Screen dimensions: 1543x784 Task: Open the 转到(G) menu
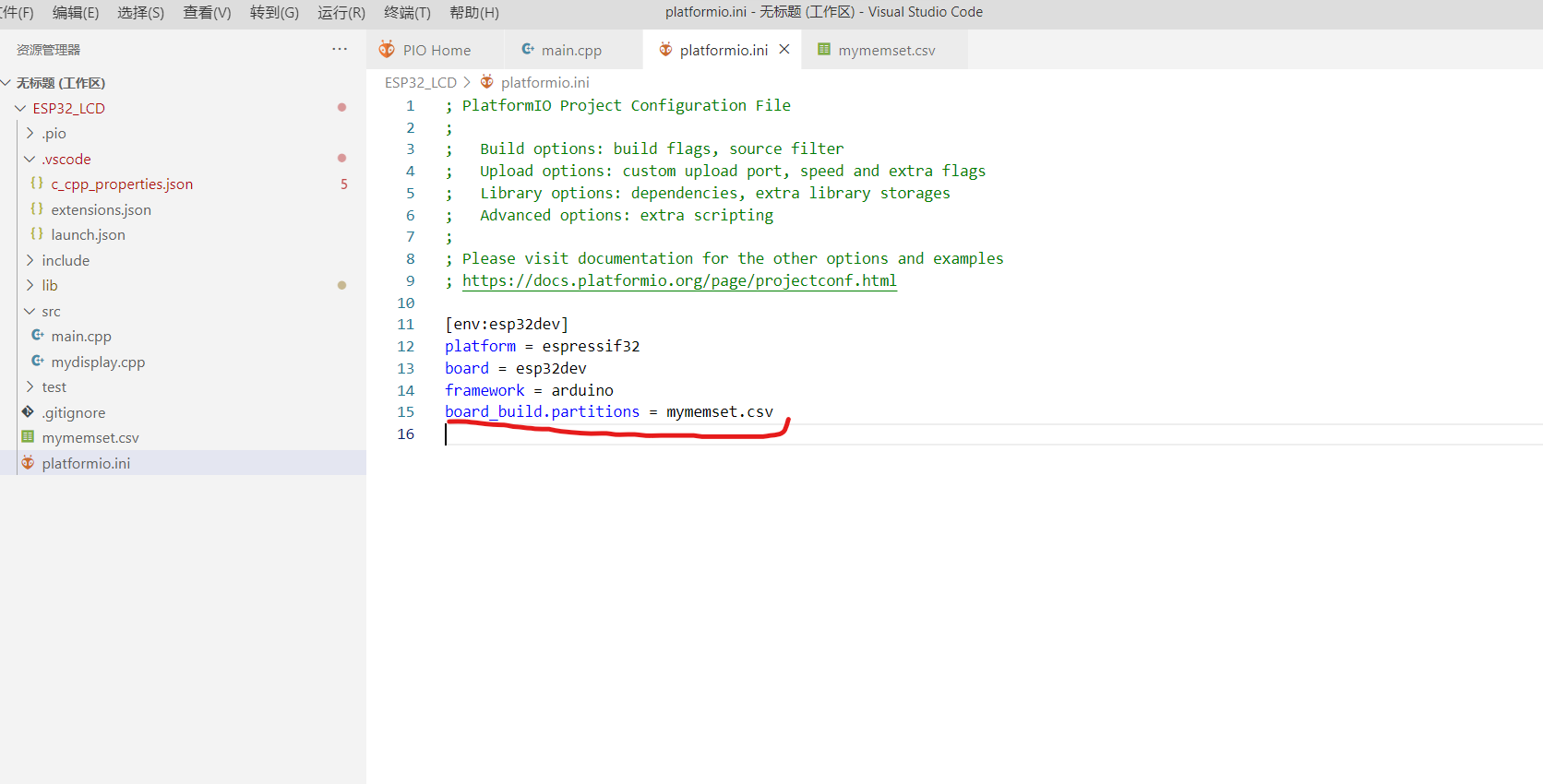(274, 12)
